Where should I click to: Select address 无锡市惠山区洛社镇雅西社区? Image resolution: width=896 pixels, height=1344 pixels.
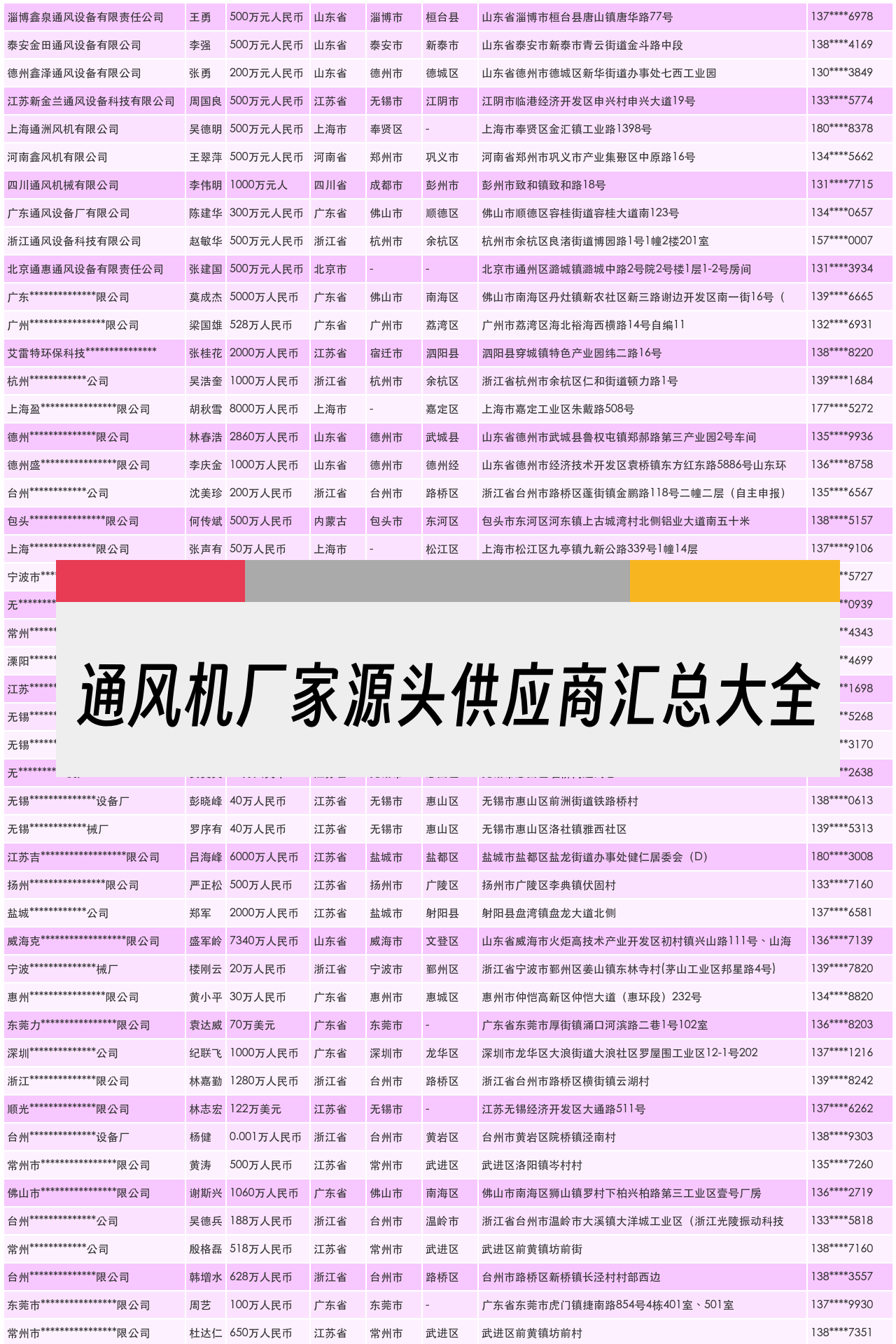click(x=554, y=829)
